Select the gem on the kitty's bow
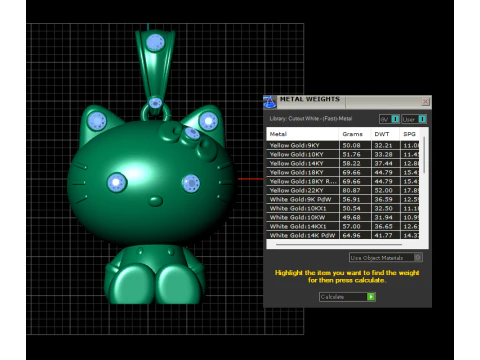480x360 pixels. pyautogui.click(x=192, y=133)
